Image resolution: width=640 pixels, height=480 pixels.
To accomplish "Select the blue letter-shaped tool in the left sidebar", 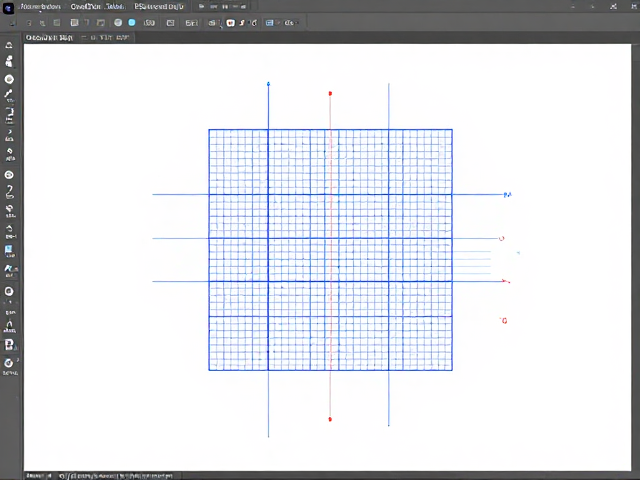I will (10, 270).
